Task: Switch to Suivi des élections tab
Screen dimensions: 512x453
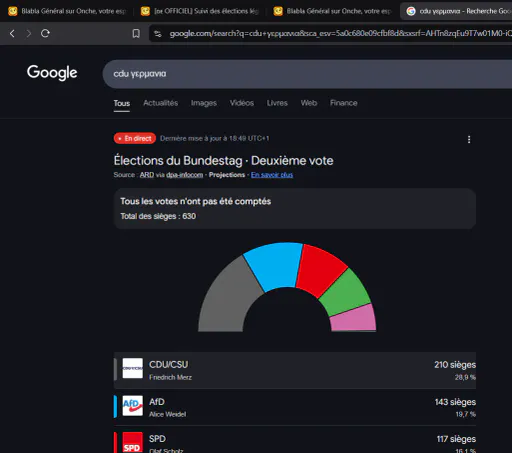Action: (200, 11)
